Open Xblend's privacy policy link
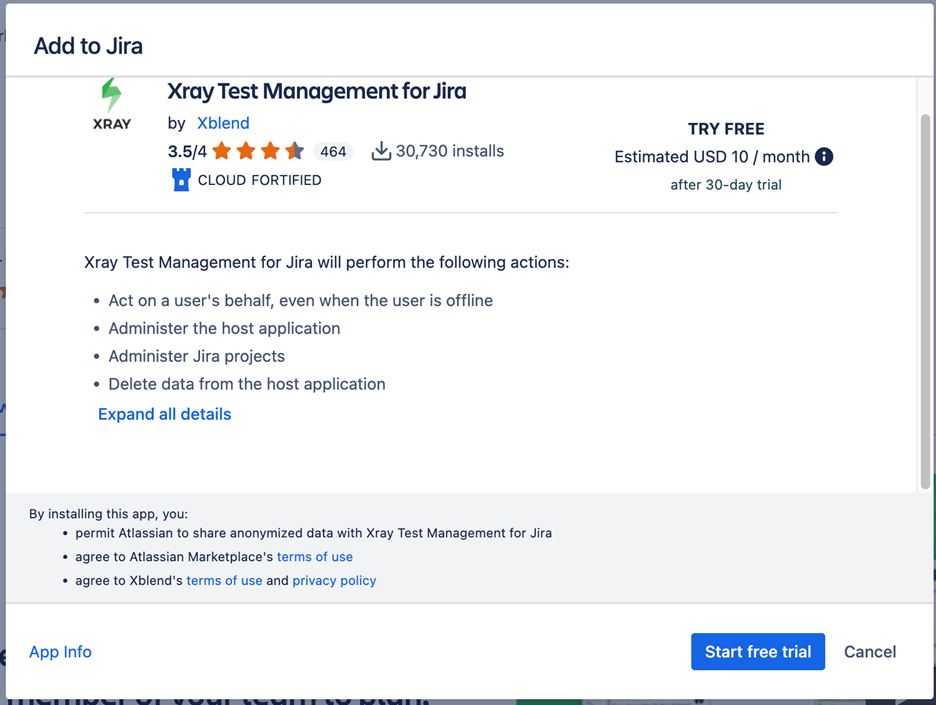The width and height of the screenshot is (936, 705). coord(334,581)
